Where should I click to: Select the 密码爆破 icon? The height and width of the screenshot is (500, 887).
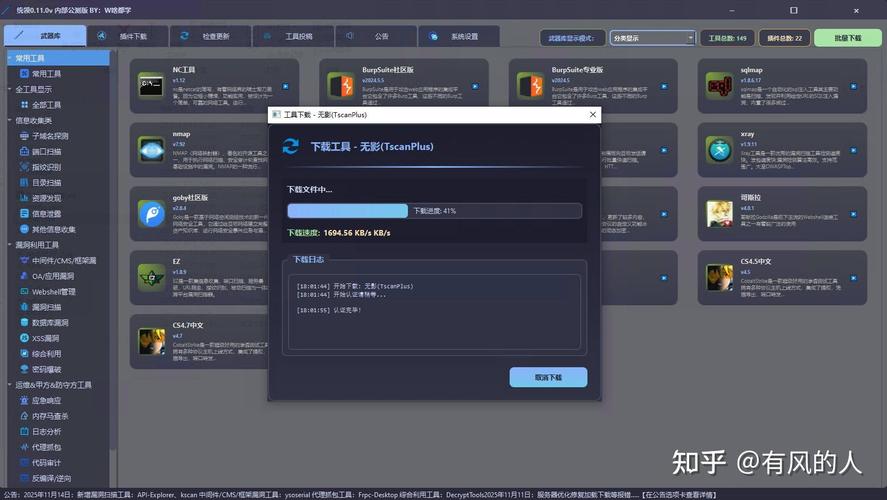click(x=24, y=369)
